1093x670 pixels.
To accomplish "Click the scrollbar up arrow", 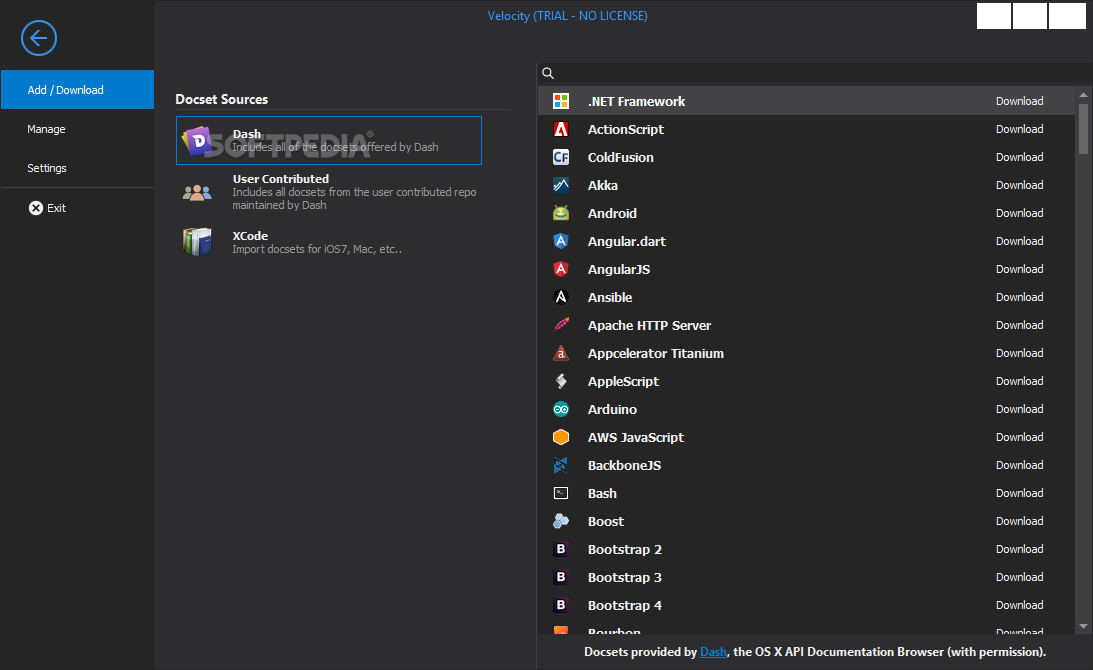I will (1083, 94).
